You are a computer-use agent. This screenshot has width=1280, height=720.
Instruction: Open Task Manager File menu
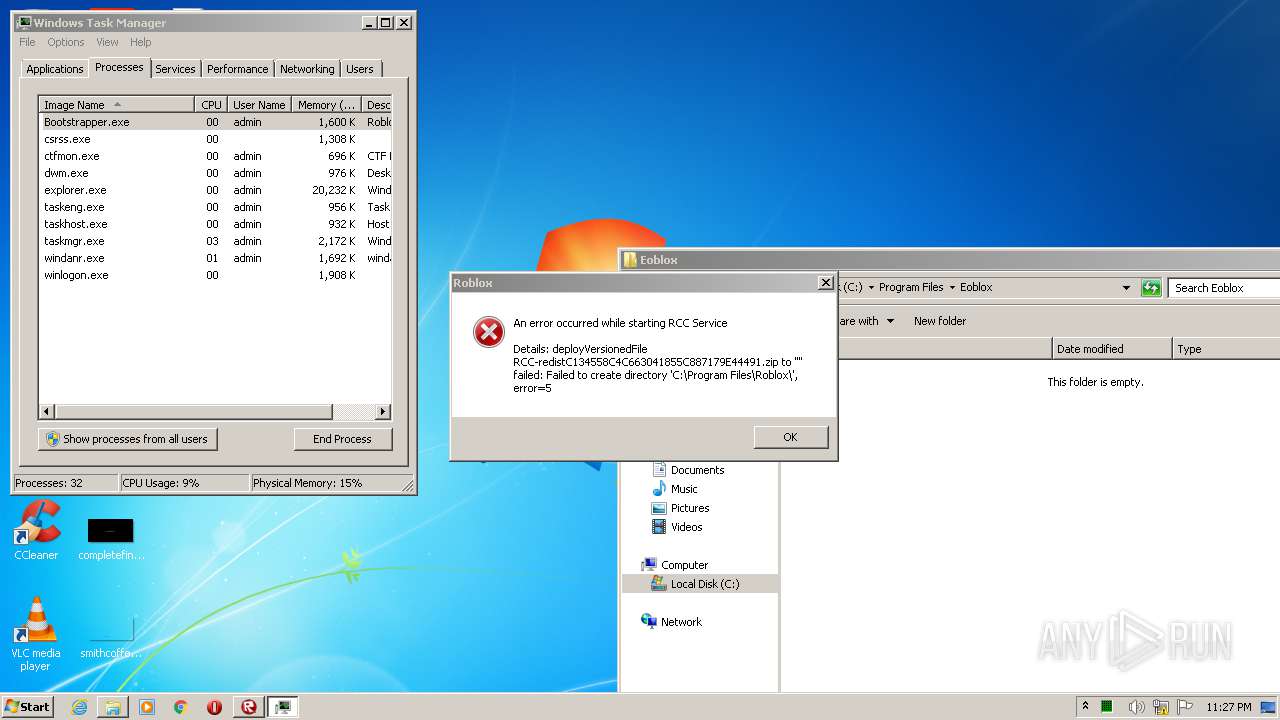[x=27, y=42]
